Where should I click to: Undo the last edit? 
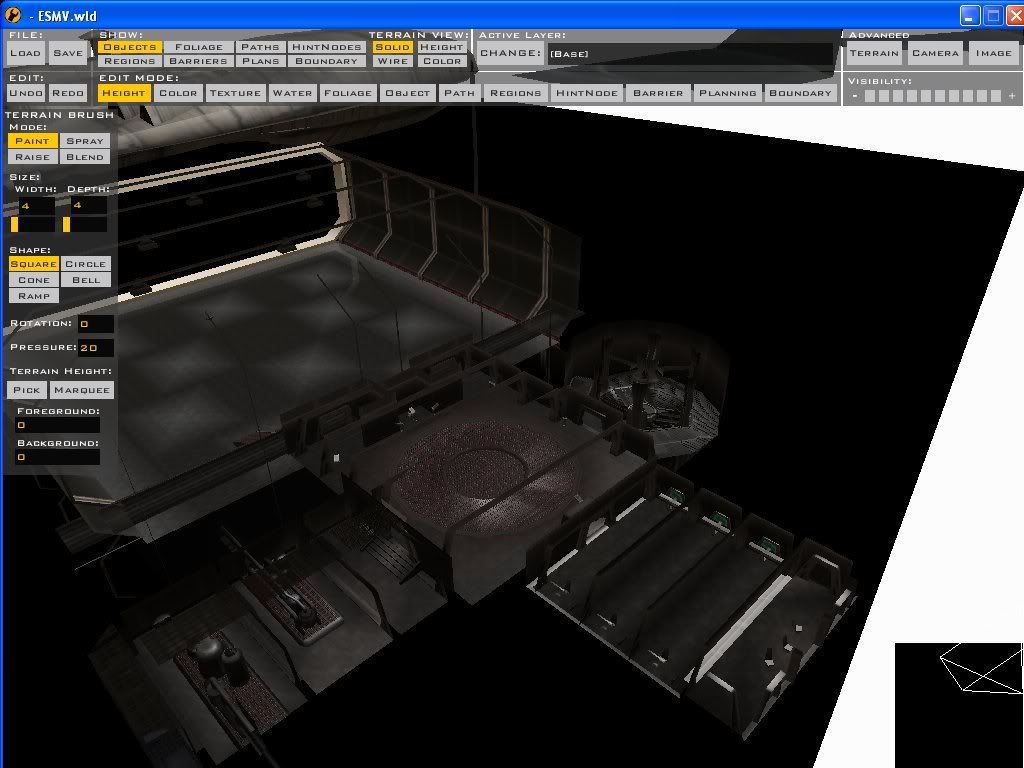point(26,93)
